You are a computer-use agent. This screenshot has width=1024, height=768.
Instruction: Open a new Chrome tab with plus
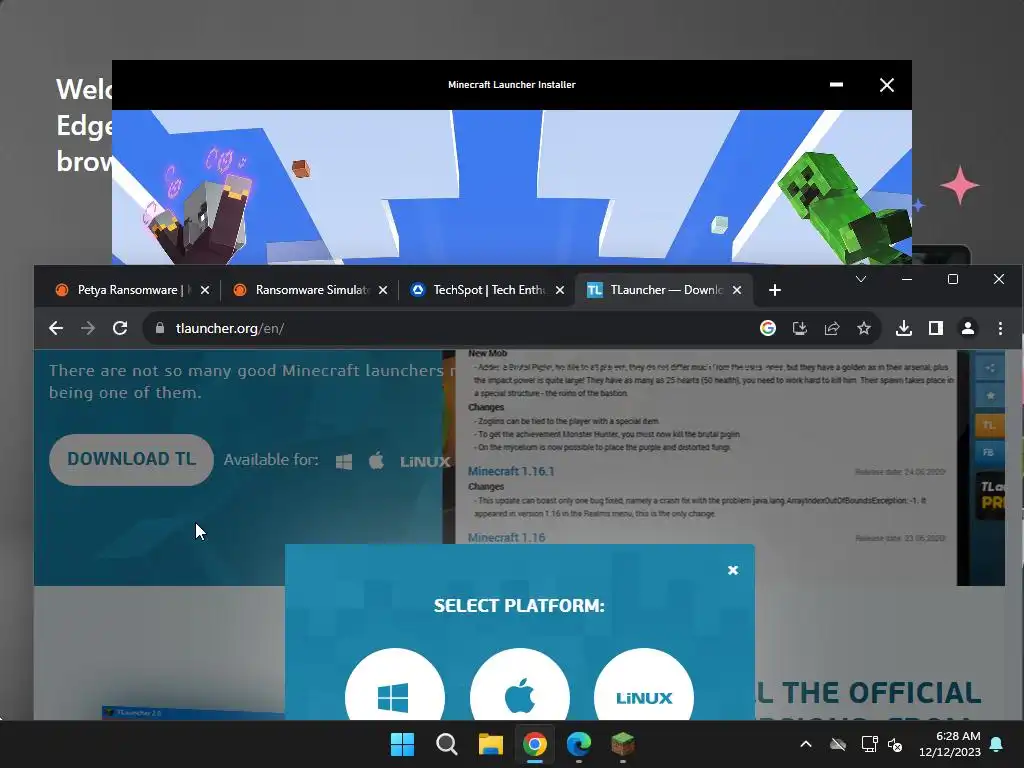tap(775, 290)
